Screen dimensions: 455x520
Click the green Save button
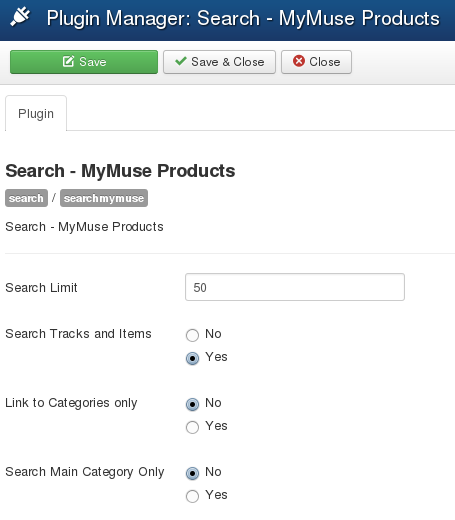[x=84, y=62]
